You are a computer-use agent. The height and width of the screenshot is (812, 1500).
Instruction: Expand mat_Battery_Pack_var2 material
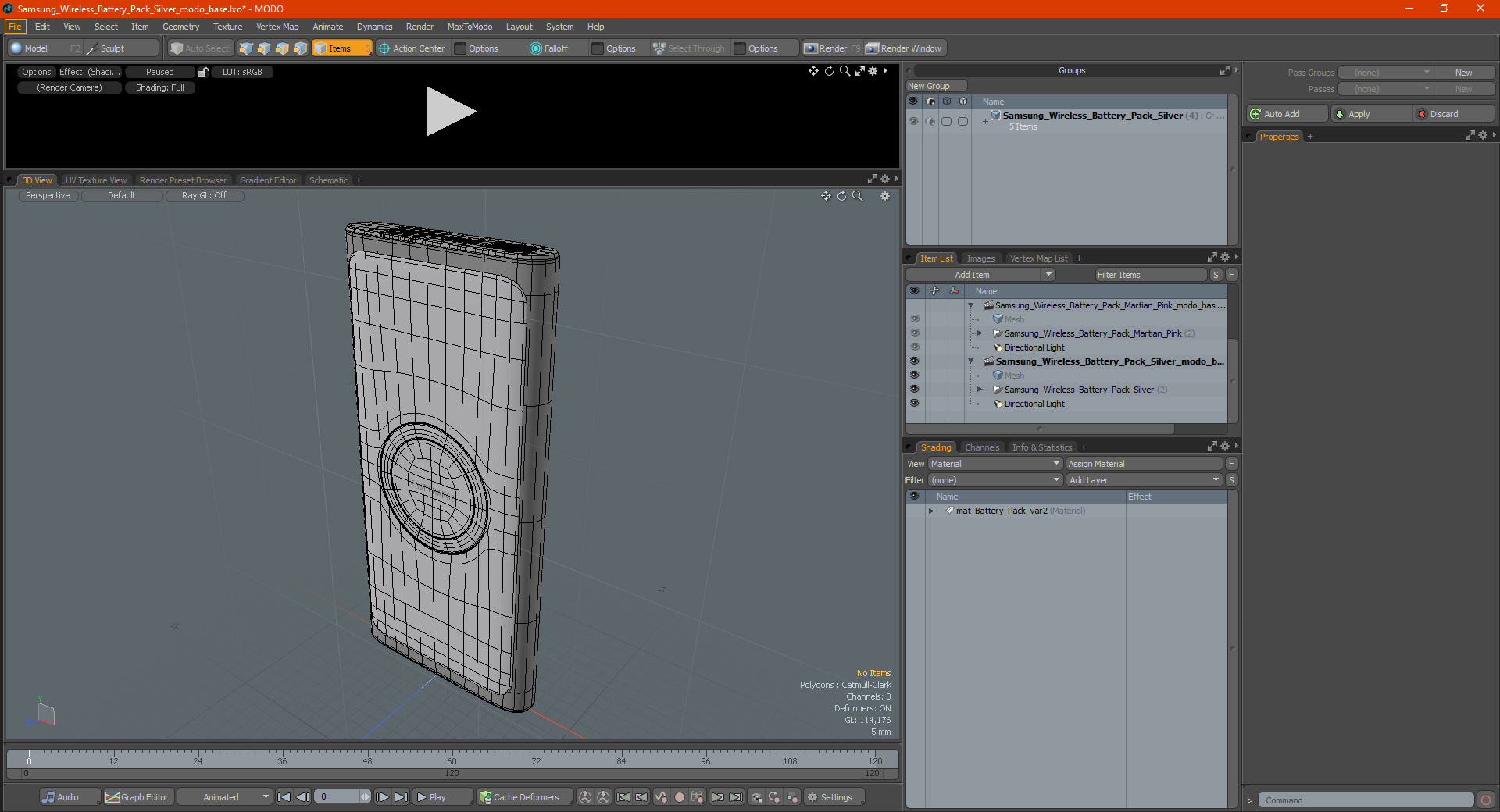pyautogui.click(x=931, y=511)
